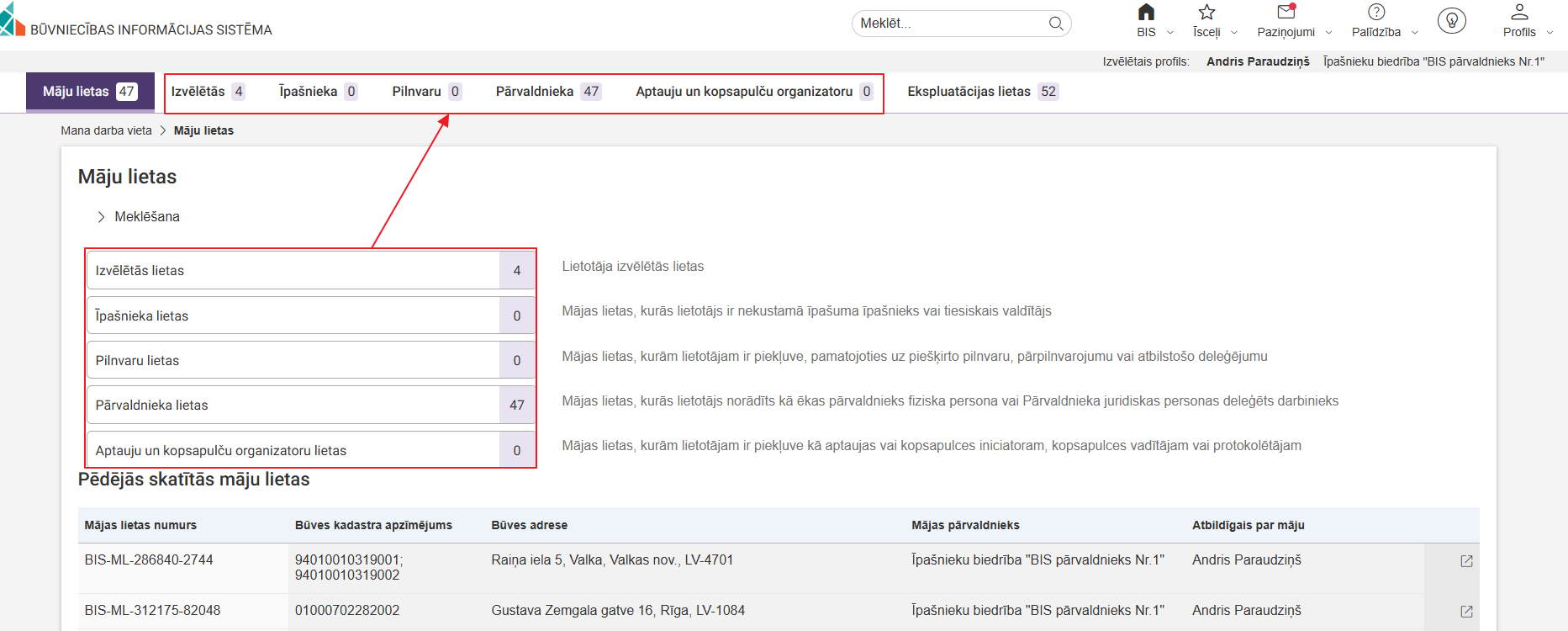Open Gustava Zemgala gatve 16 row link icon
Image resolution: width=1568 pixels, height=631 pixels.
point(1466,612)
